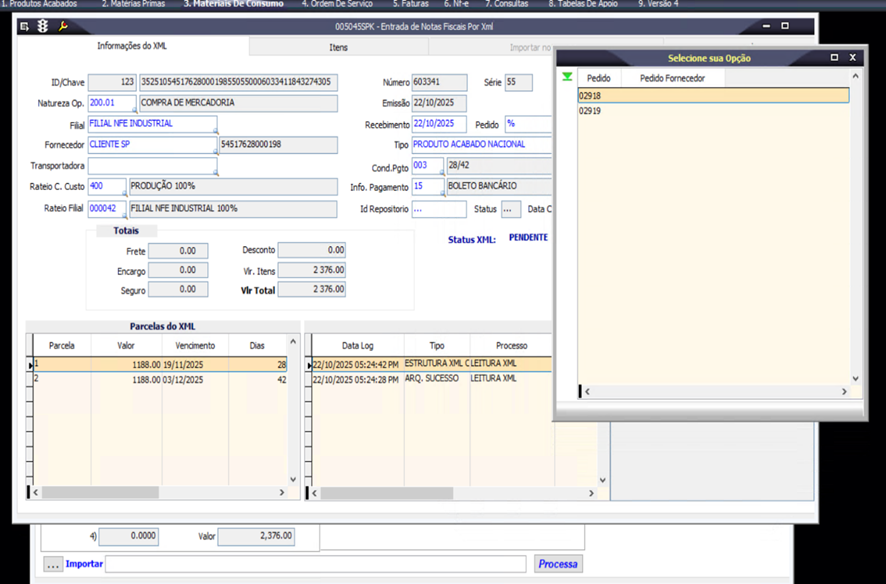Click the Status XML PENDENTE label
The image size is (886, 584).
point(528,238)
